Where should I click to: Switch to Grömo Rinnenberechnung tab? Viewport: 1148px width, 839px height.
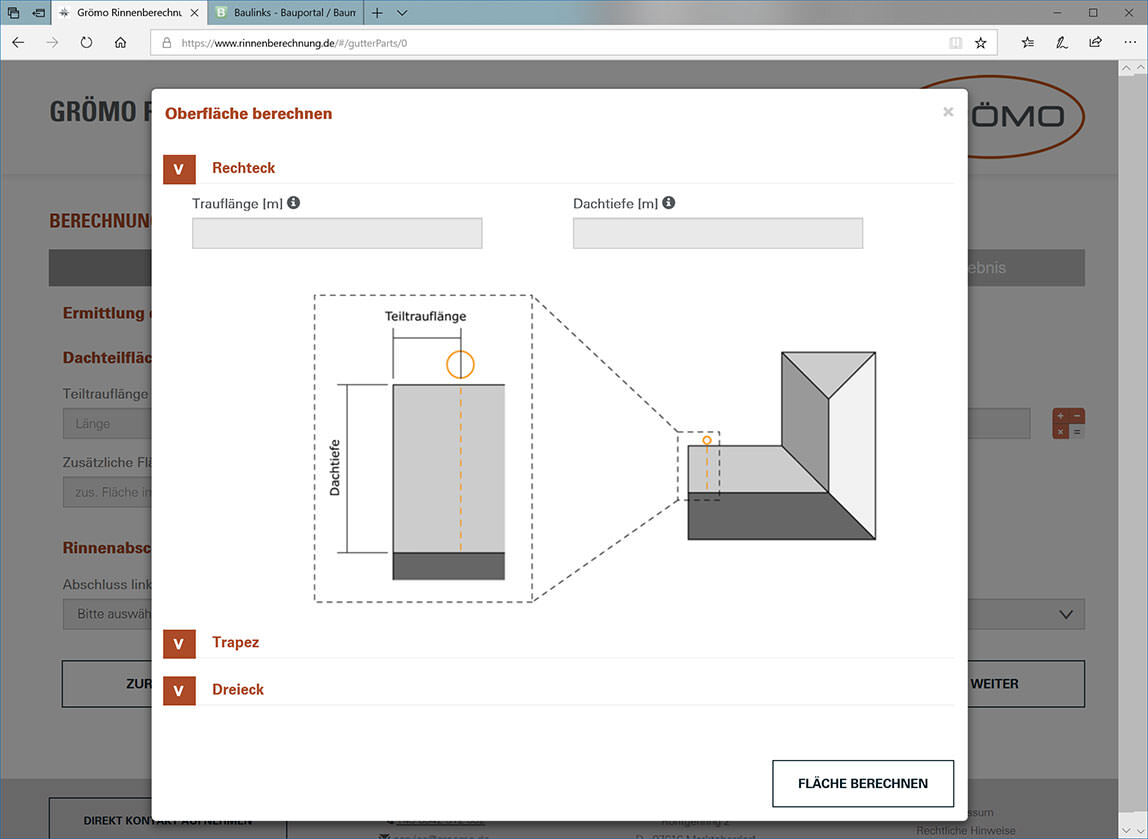(x=129, y=12)
